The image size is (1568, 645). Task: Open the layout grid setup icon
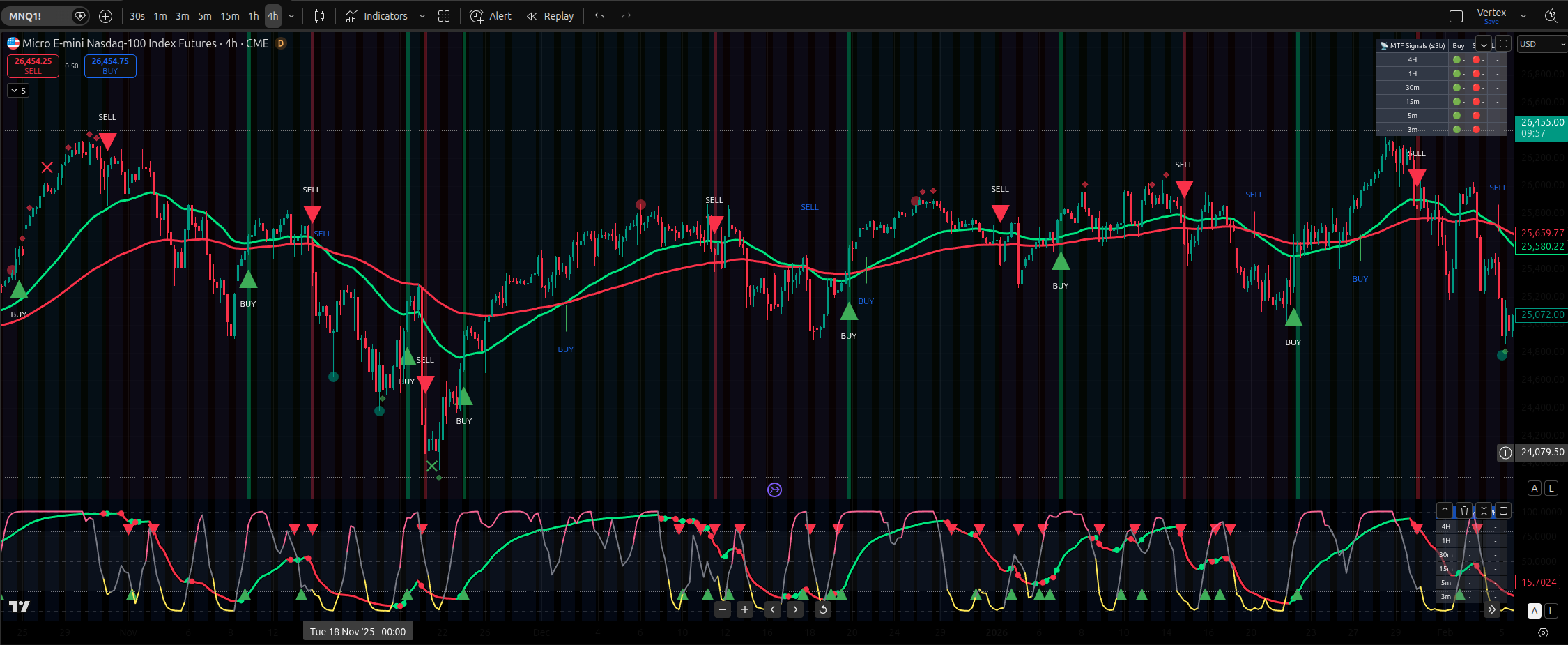click(x=444, y=16)
